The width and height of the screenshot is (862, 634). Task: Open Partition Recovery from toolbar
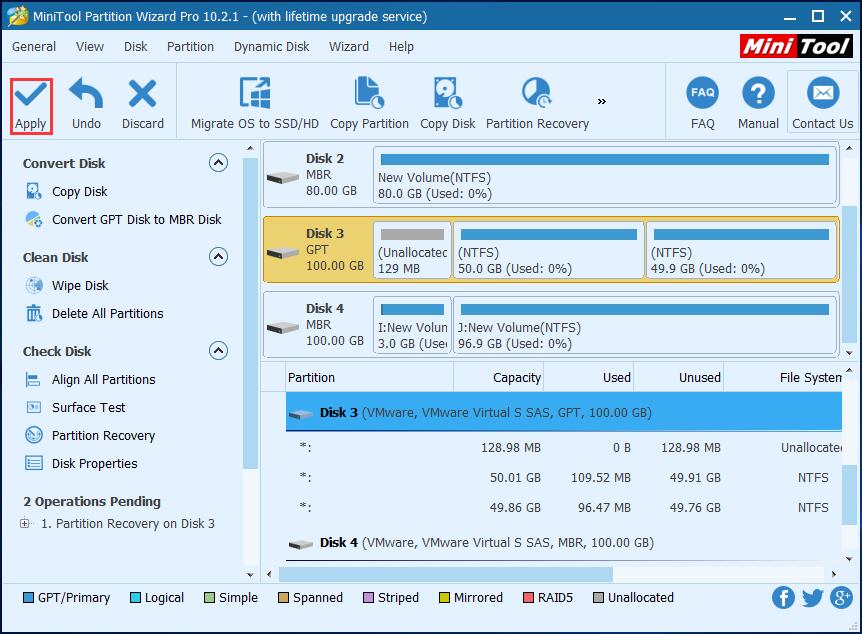click(x=537, y=96)
